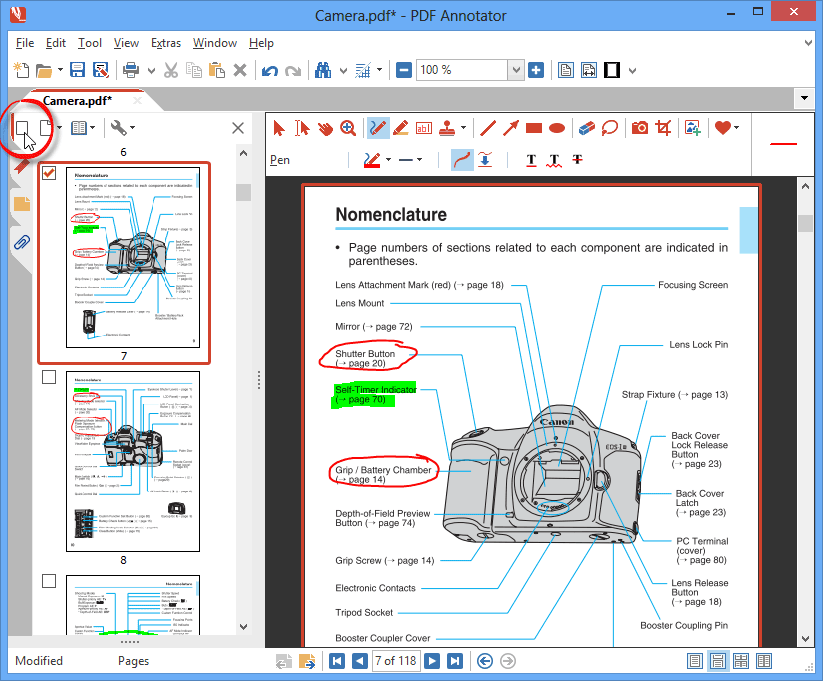The image size is (823, 681).
Task: Open the View menu
Action: pos(126,43)
